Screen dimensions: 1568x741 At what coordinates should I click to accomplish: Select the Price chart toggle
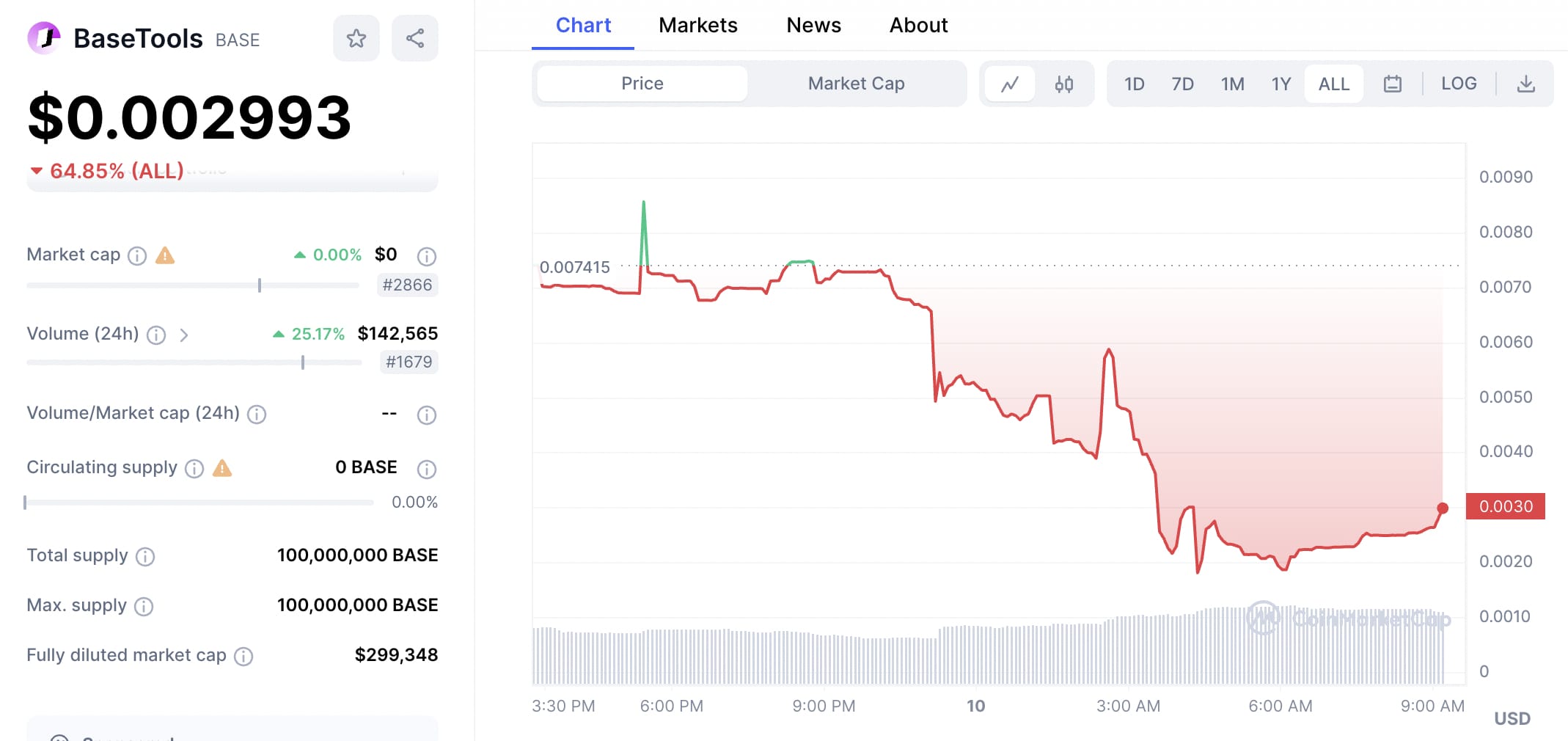tap(642, 84)
